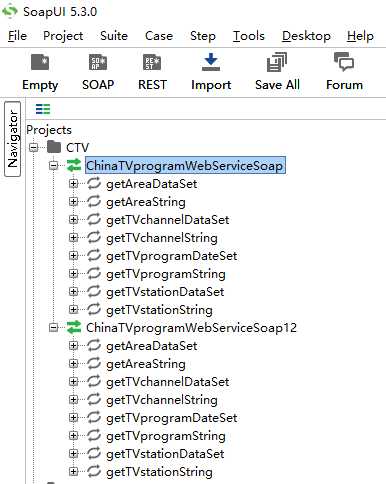386x484 pixels.
Task: Expand first getTVchannelDataSet operation
Action: [x=73, y=219]
